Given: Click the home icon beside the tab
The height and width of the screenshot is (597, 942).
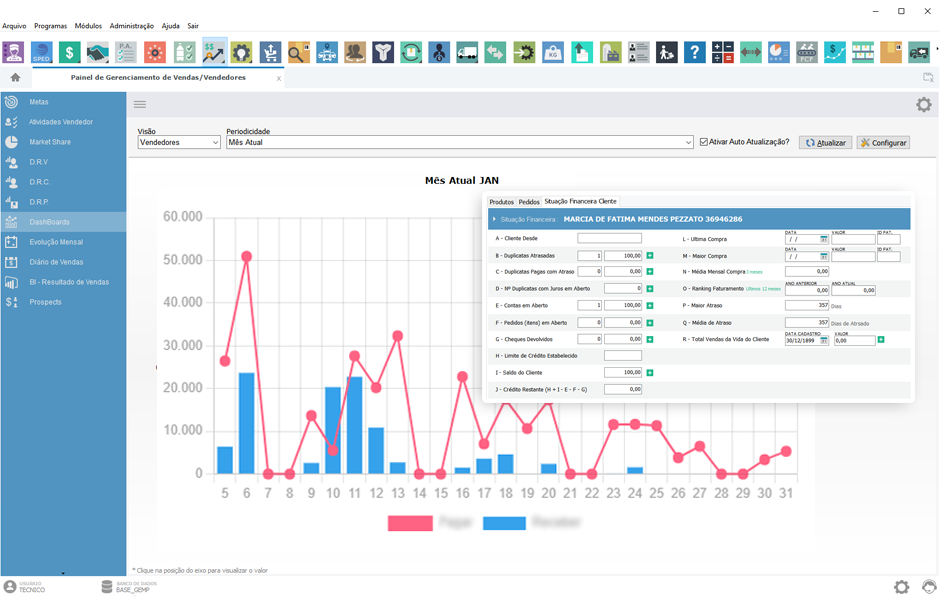Looking at the screenshot, I should pyautogui.click(x=16, y=77).
